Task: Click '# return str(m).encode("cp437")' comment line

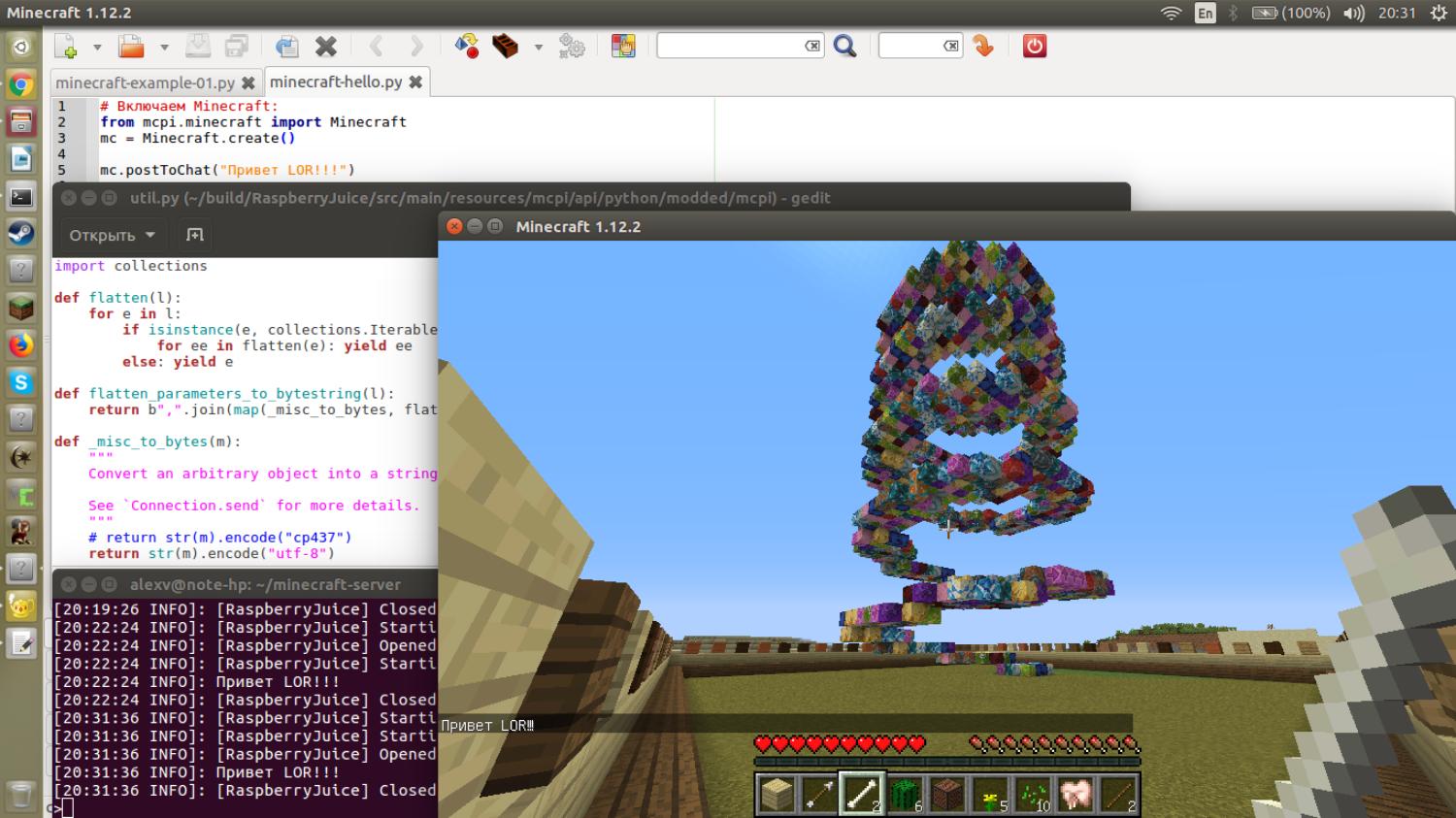Action: (220, 538)
